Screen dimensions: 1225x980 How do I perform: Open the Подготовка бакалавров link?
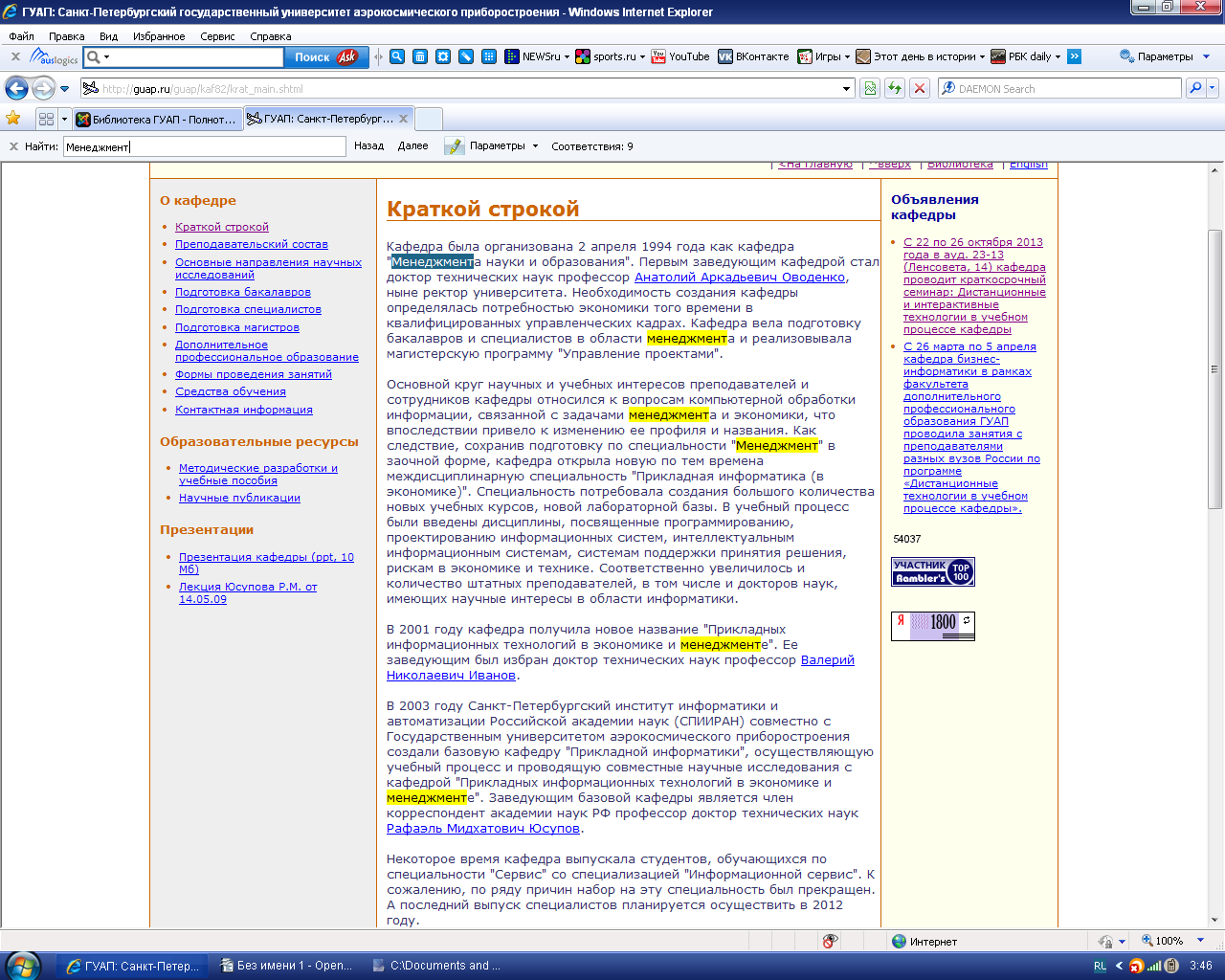pyautogui.click(x=243, y=292)
